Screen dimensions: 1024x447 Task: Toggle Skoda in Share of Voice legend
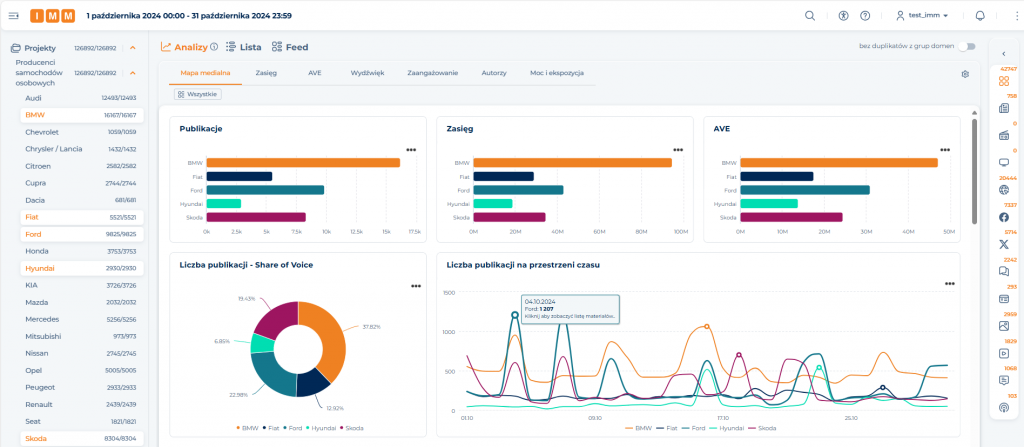coord(351,428)
